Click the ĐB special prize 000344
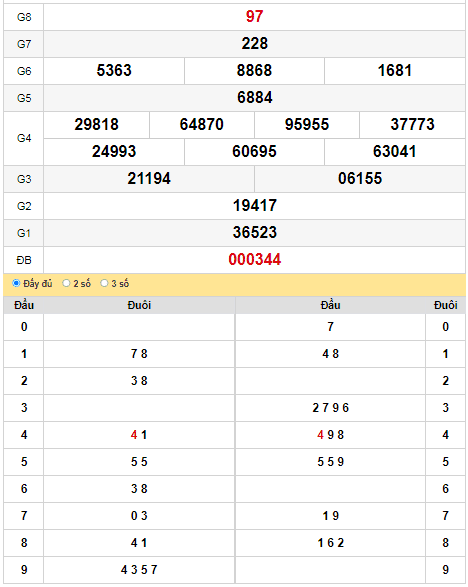Viewport: 468px width, 587px height. 255,259
